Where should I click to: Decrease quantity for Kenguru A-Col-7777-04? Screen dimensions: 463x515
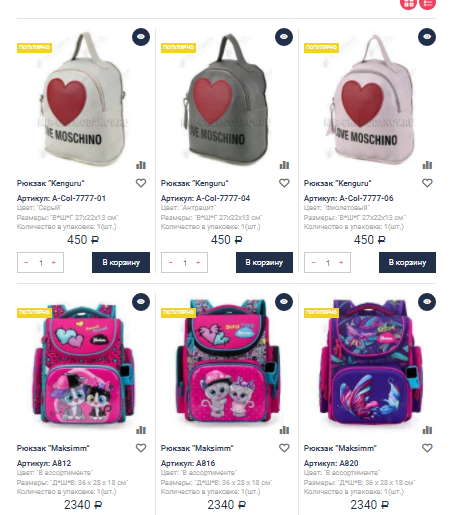coord(170,263)
